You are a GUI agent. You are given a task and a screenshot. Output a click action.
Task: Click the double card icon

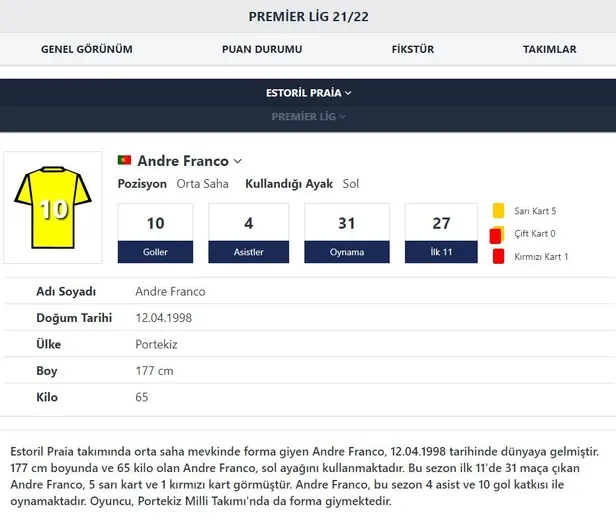(496, 234)
